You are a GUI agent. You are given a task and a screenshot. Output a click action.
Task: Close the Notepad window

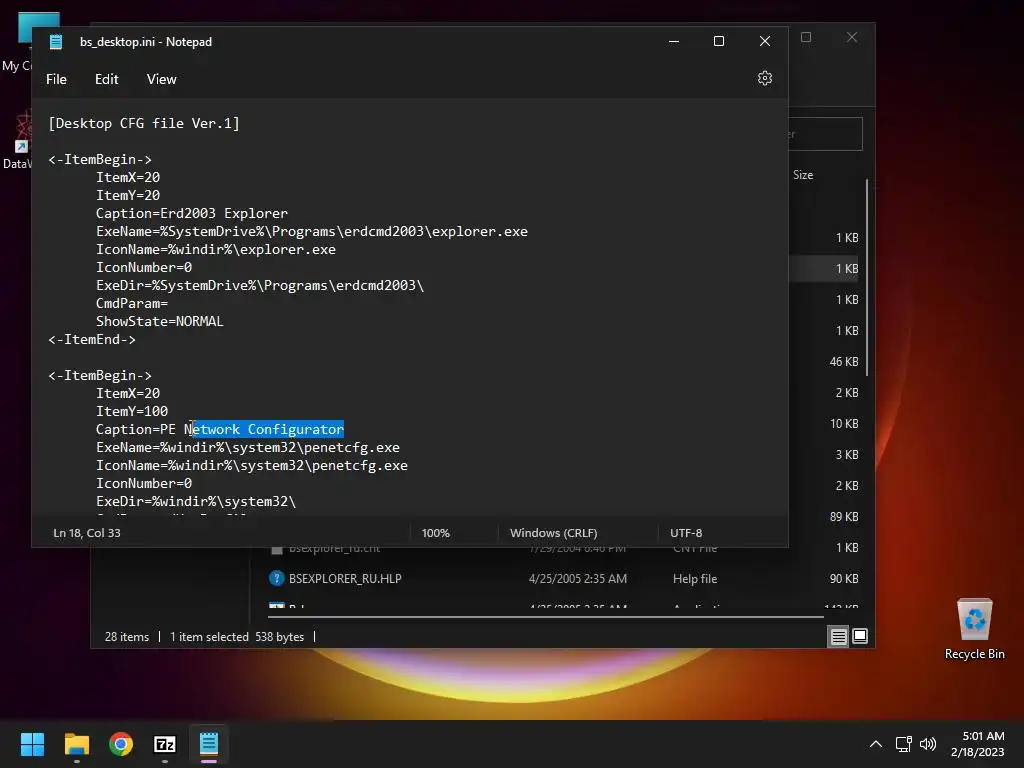click(x=765, y=41)
